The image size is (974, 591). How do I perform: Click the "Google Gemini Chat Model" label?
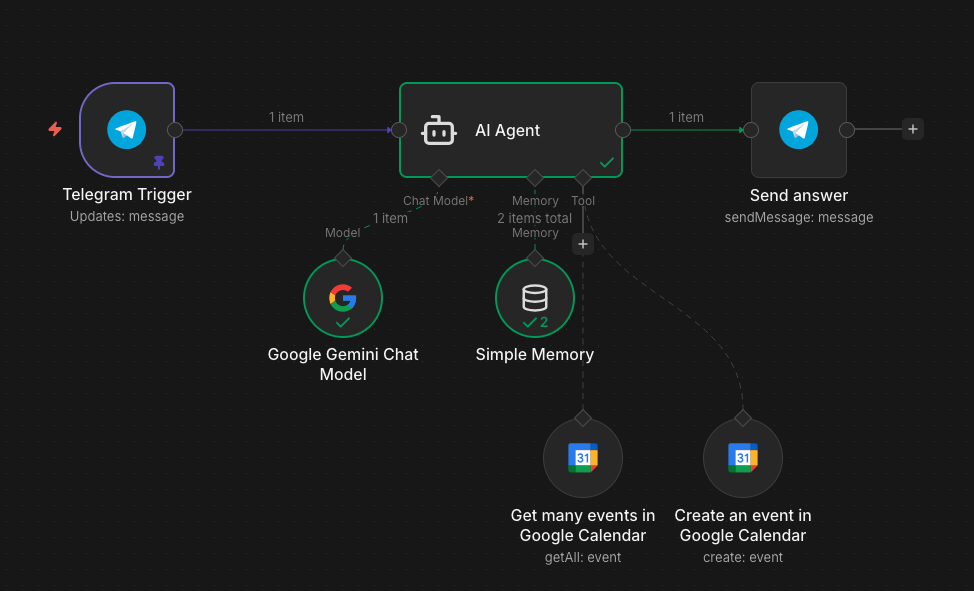pyautogui.click(x=343, y=364)
